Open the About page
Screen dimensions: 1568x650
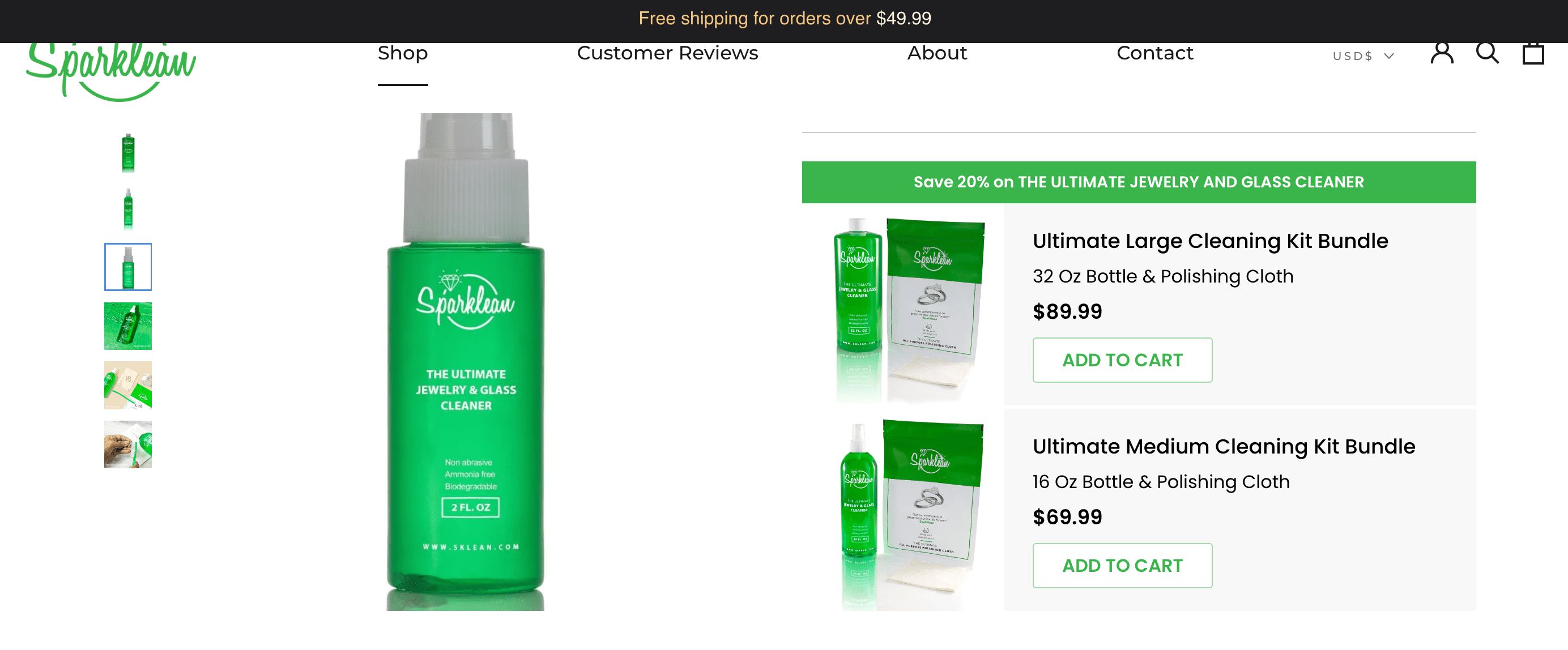coord(937,54)
